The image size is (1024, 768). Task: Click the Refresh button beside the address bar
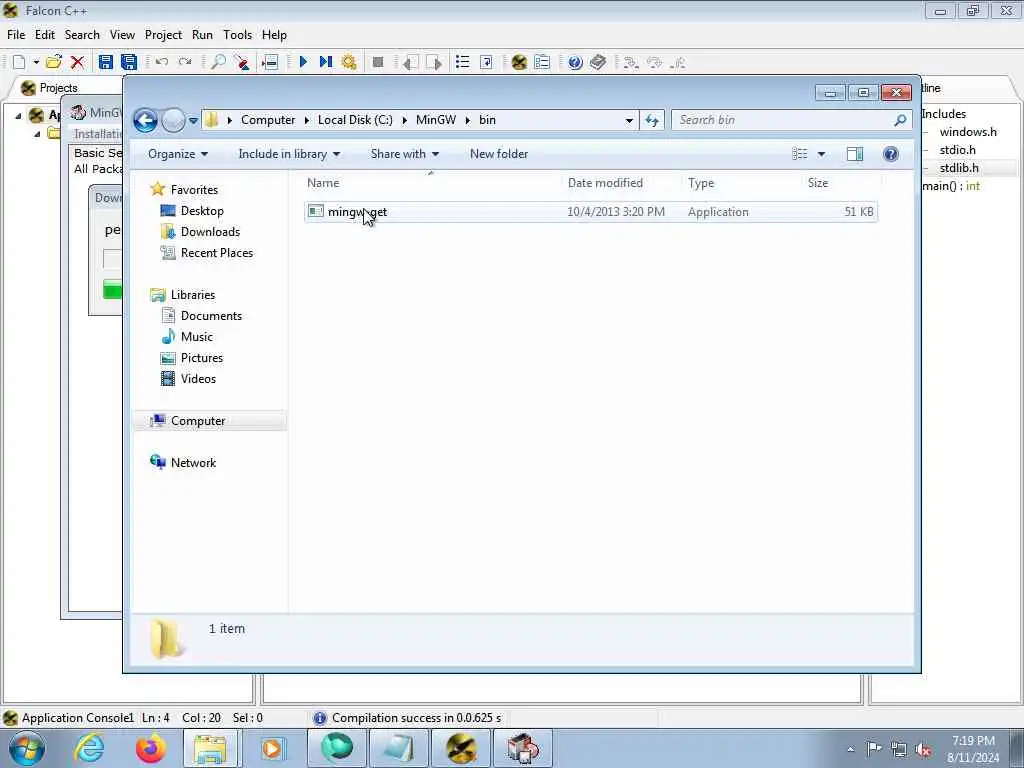click(652, 120)
